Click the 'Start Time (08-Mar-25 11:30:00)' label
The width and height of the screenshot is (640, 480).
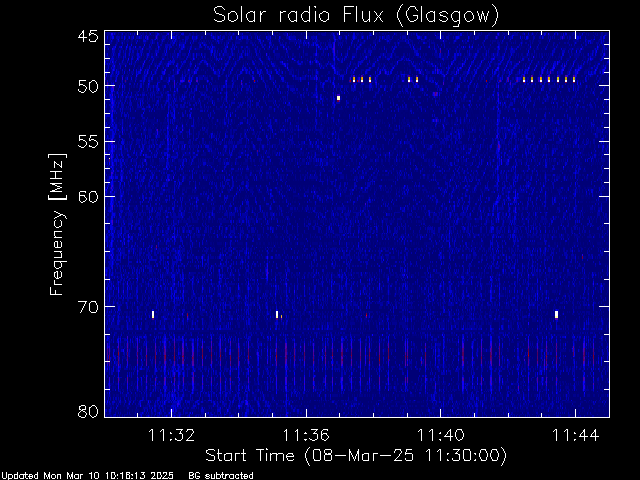pyautogui.click(x=356, y=456)
